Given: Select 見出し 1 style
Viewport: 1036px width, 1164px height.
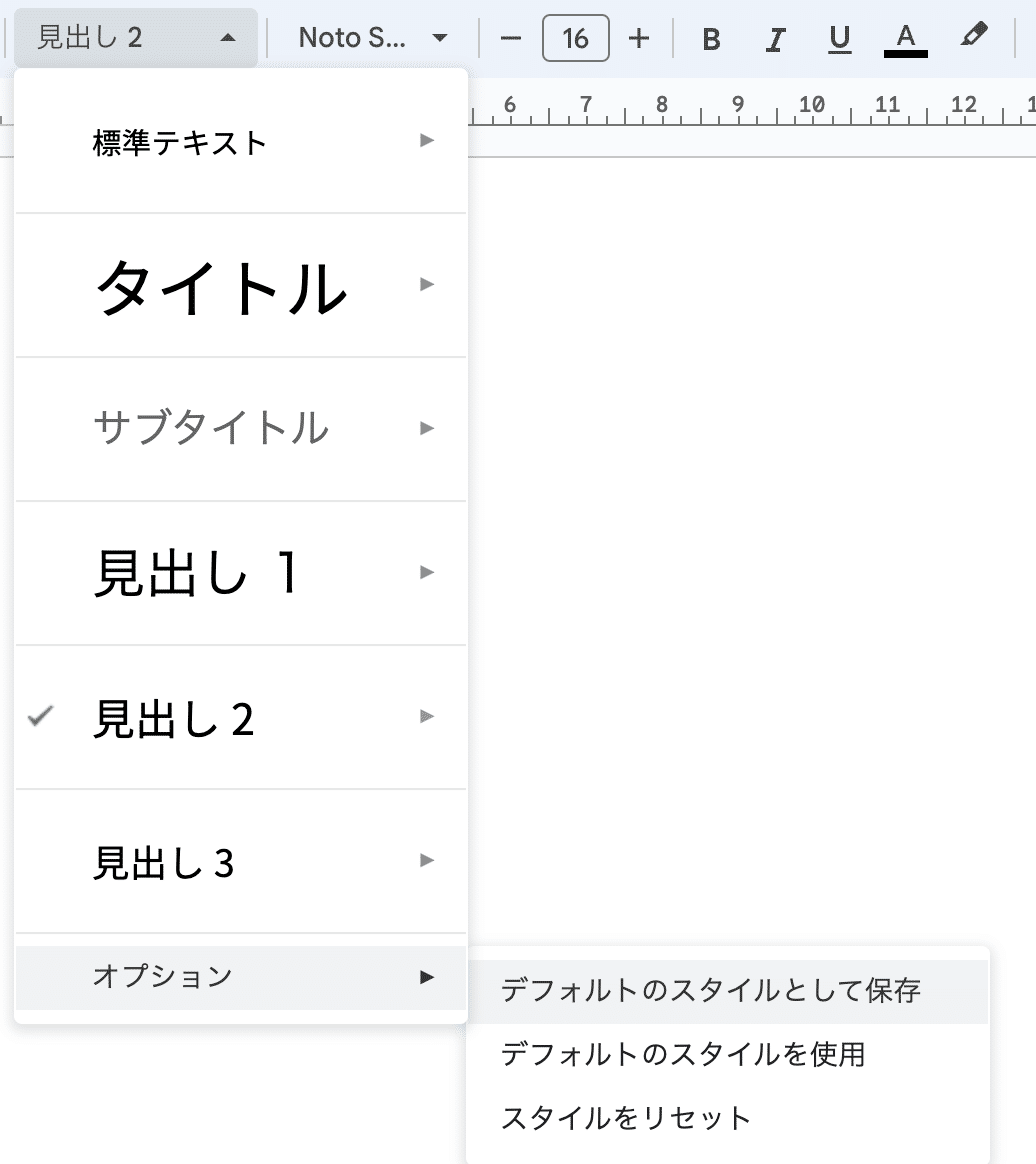Looking at the screenshot, I should click(240, 573).
